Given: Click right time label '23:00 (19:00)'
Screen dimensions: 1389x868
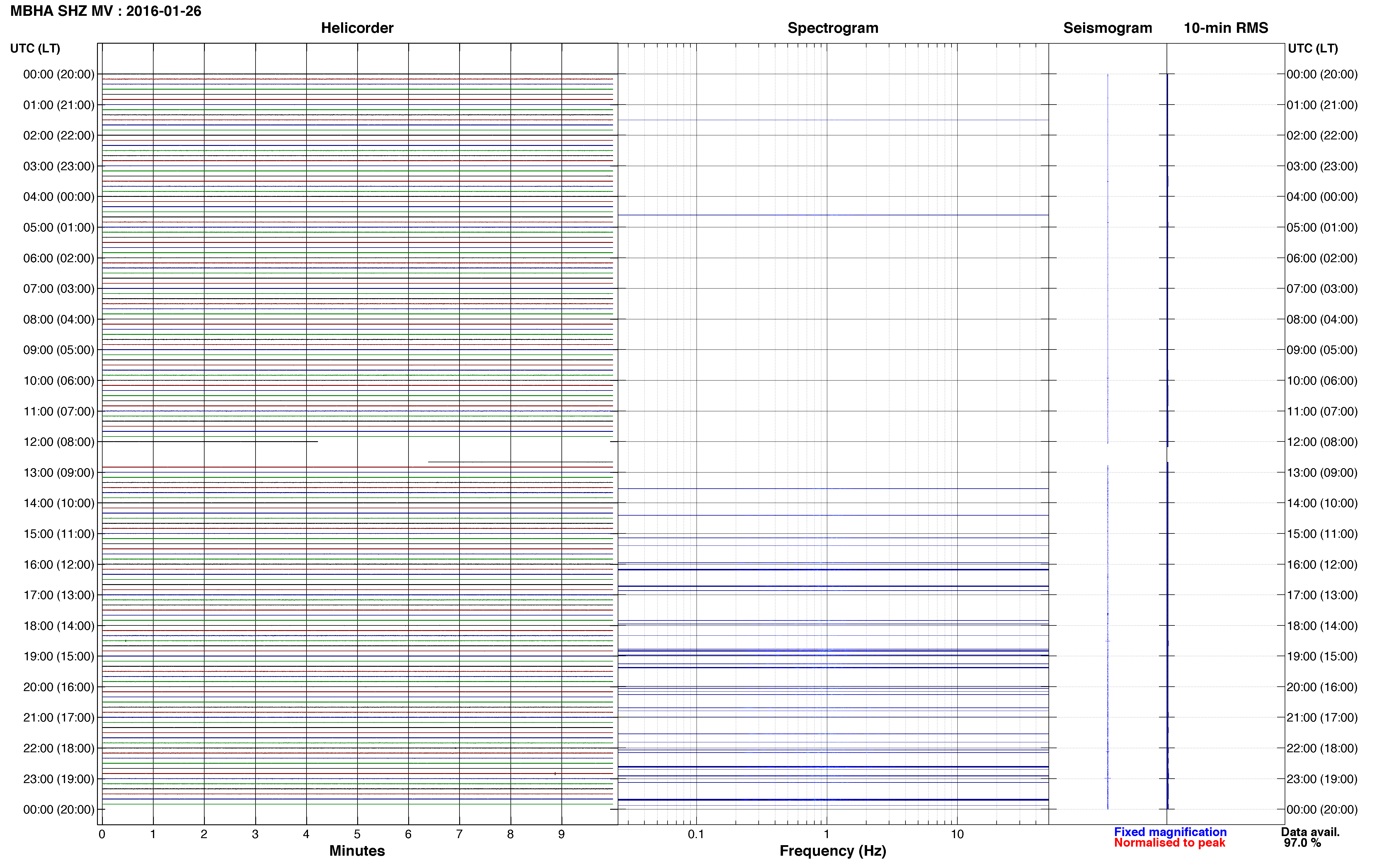Looking at the screenshot, I should (1322, 779).
